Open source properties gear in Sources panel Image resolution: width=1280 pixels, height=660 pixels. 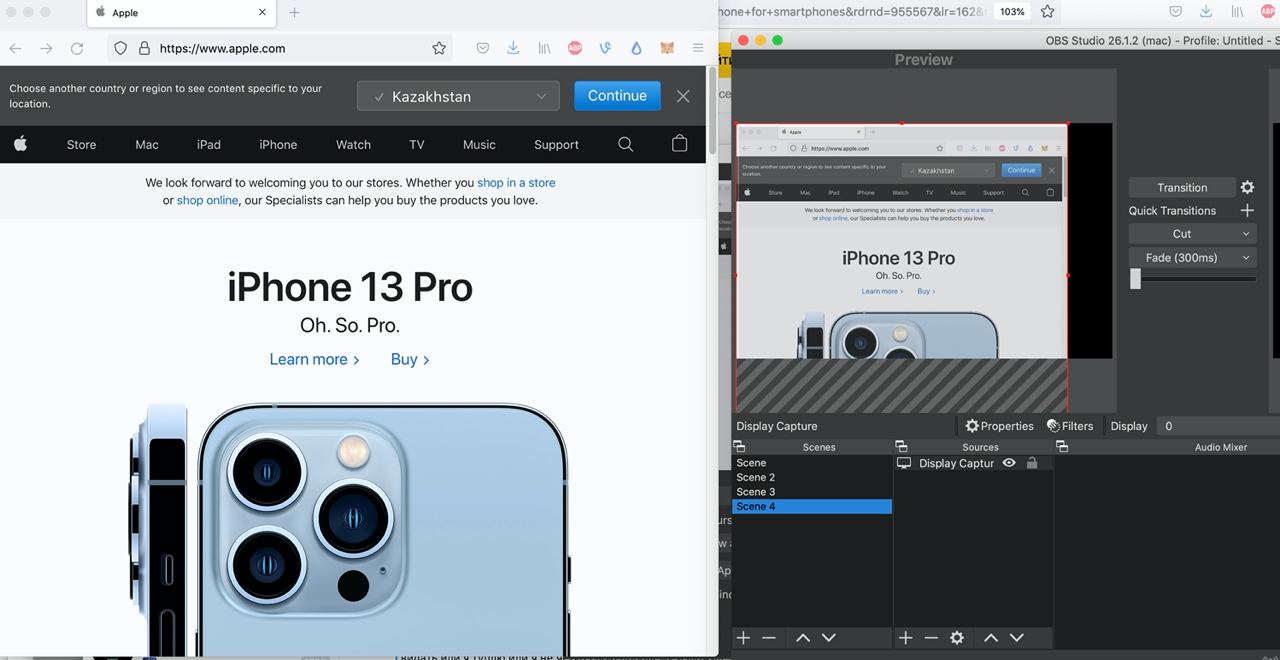click(x=957, y=638)
